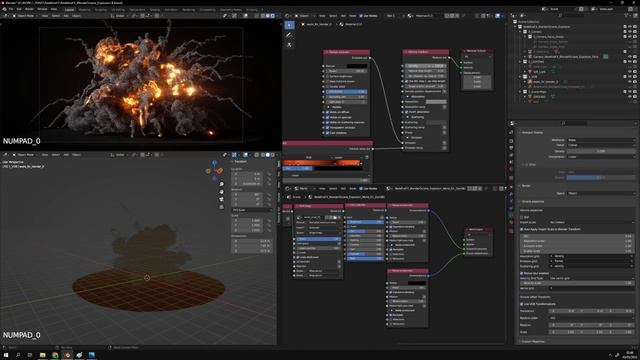Switch to the Compositing workspace tab
640x360 pixels.
click(x=207, y=9)
